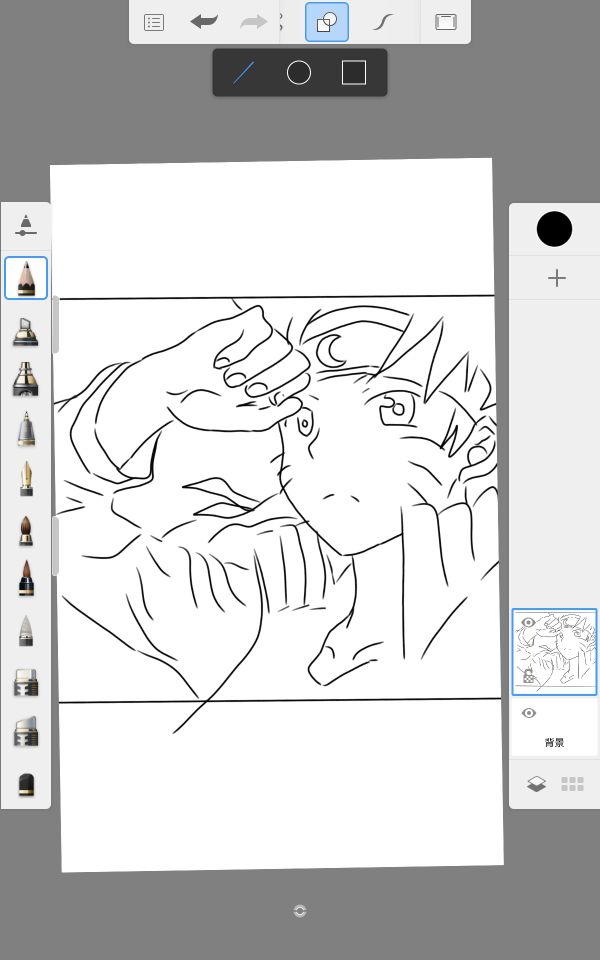
Task: Open the predictive stroke curve tool
Action: click(x=383, y=22)
